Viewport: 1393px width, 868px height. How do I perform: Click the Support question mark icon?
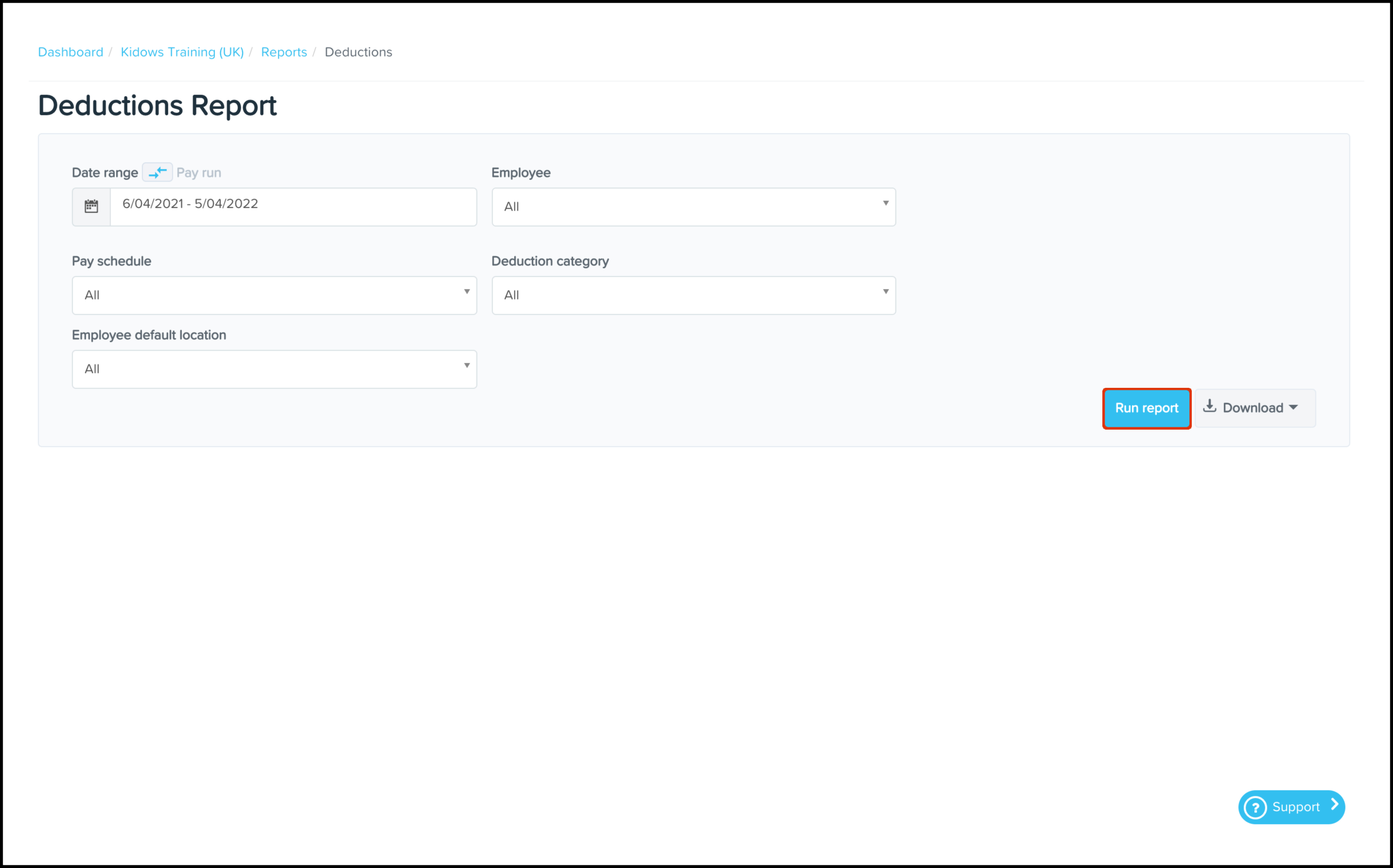(1255, 807)
